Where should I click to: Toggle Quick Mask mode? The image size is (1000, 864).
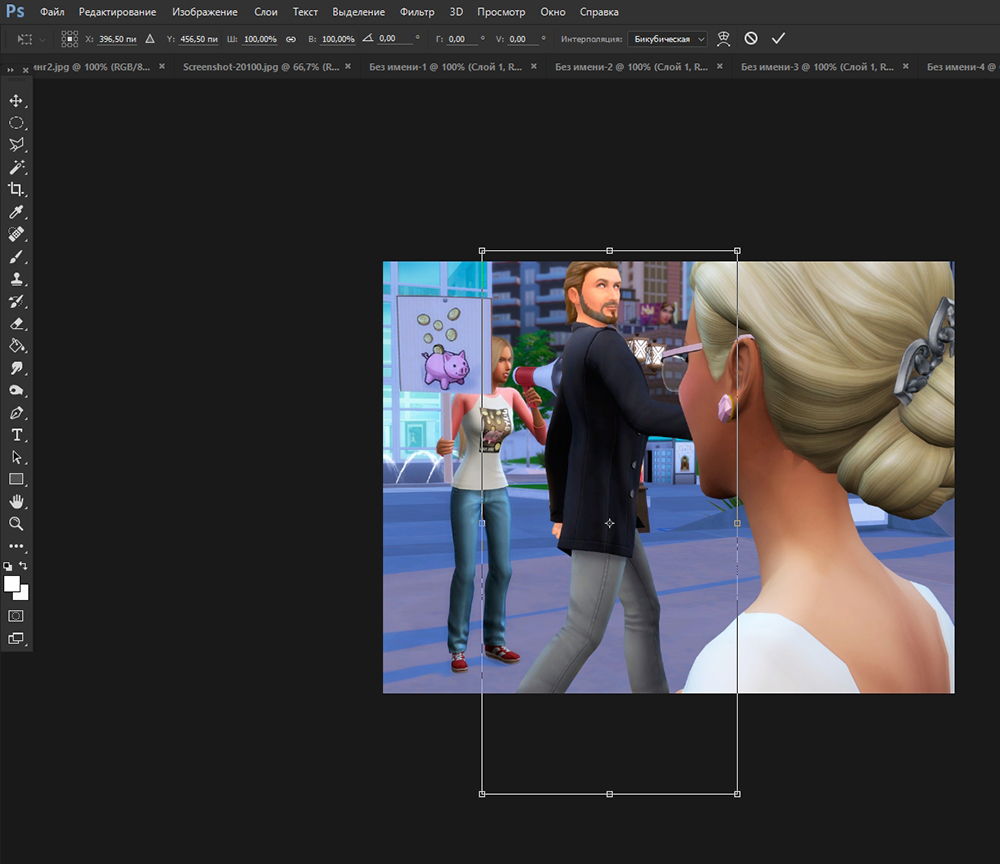click(16, 615)
